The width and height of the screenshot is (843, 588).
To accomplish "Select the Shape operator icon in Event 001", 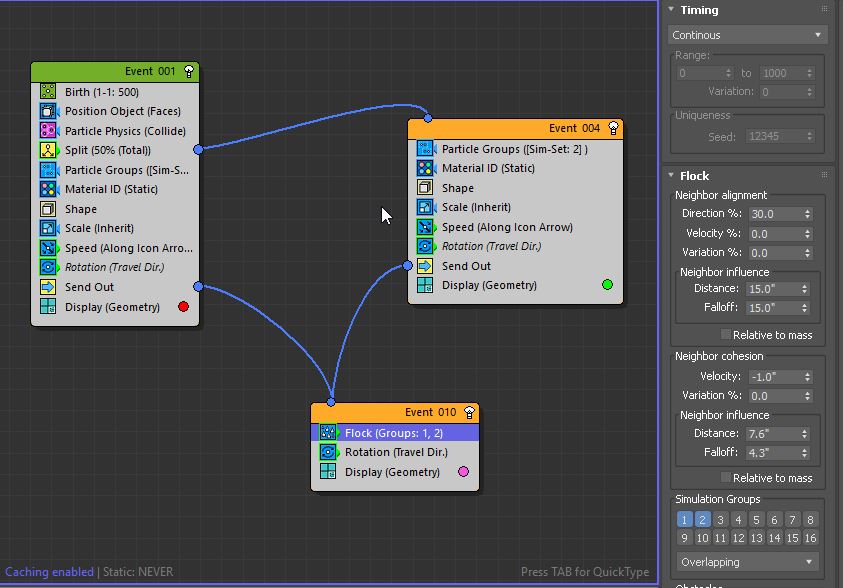I will [x=48, y=209].
